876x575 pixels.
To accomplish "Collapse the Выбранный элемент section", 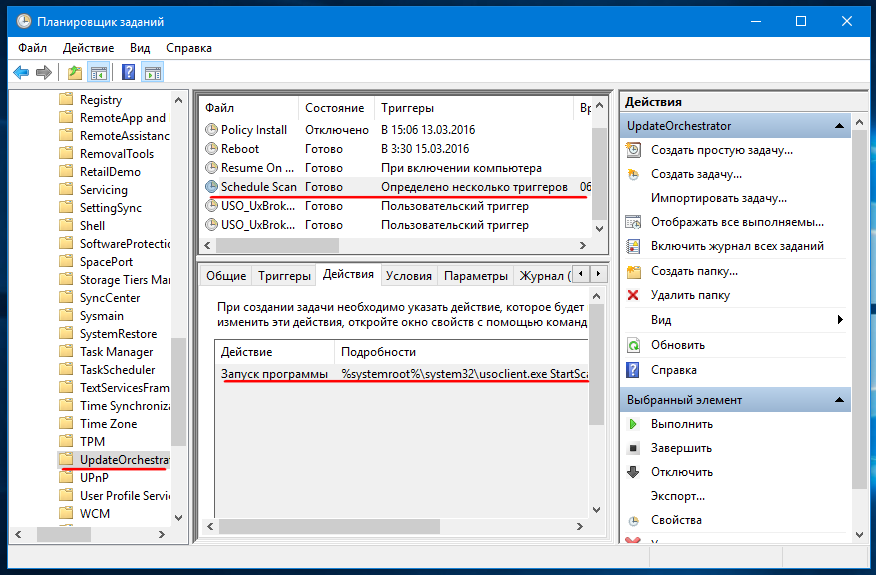I will 839,400.
